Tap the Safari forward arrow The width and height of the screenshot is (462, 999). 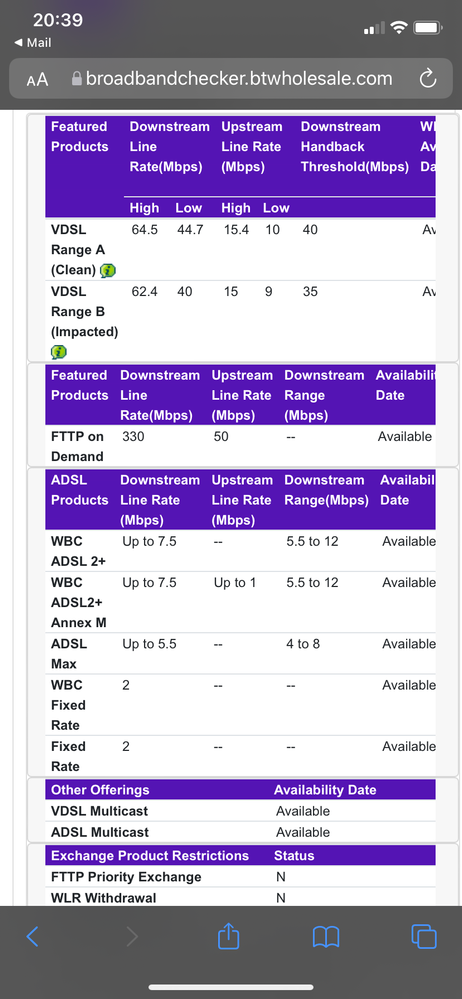(x=131, y=936)
